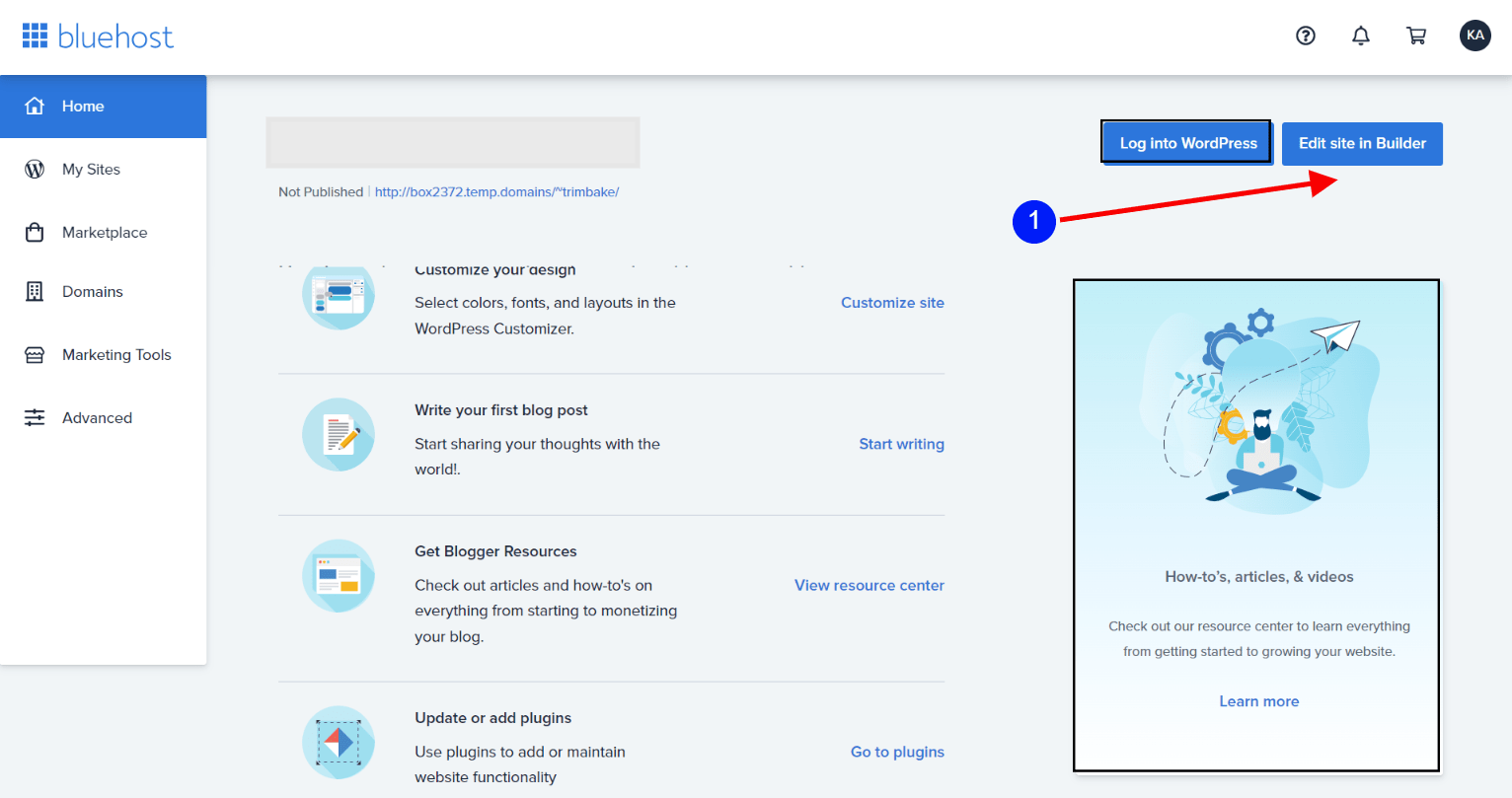
Task: Click the Go to plugins link
Action: click(897, 752)
